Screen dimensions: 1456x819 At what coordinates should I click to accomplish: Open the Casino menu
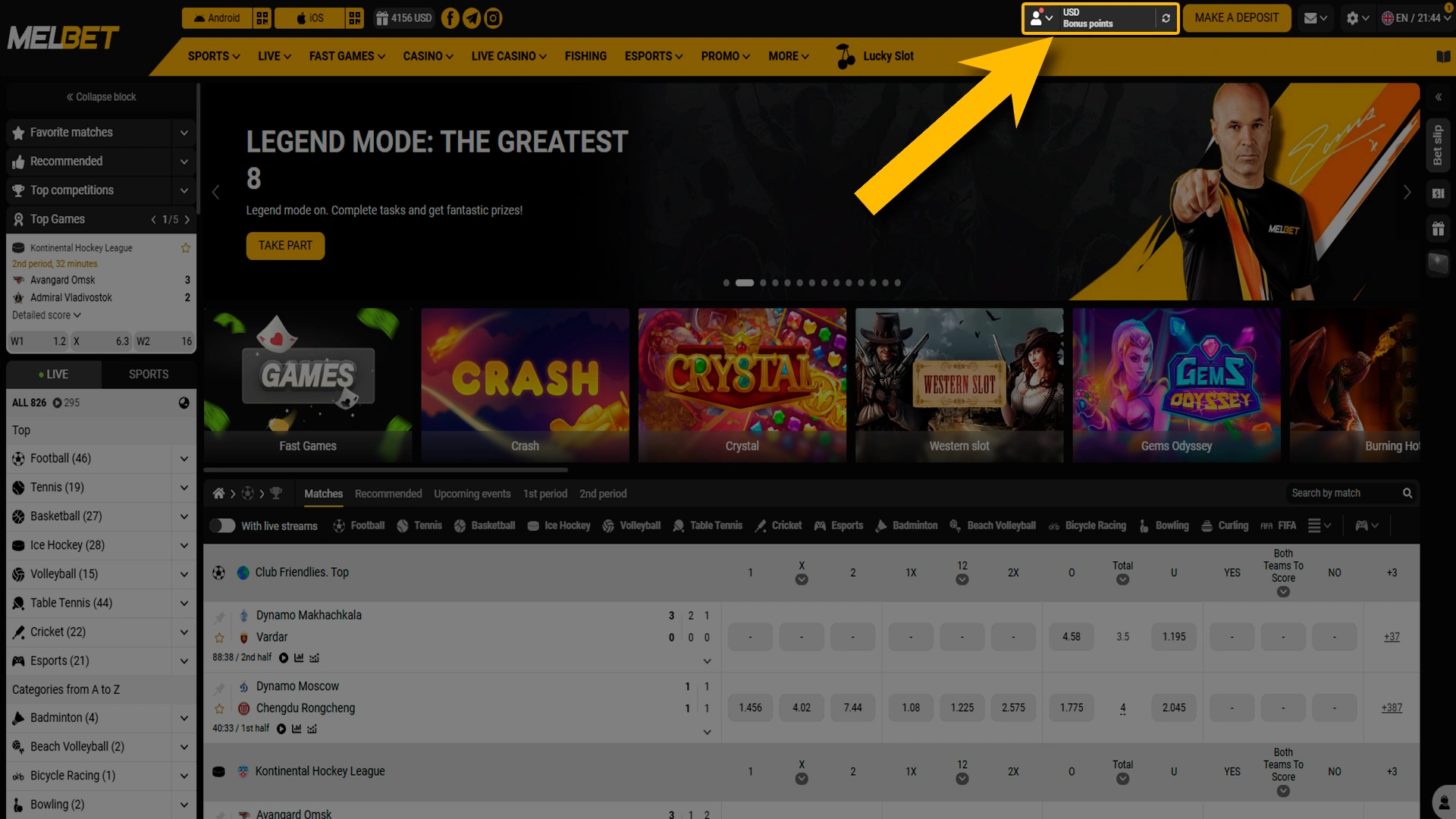428,56
